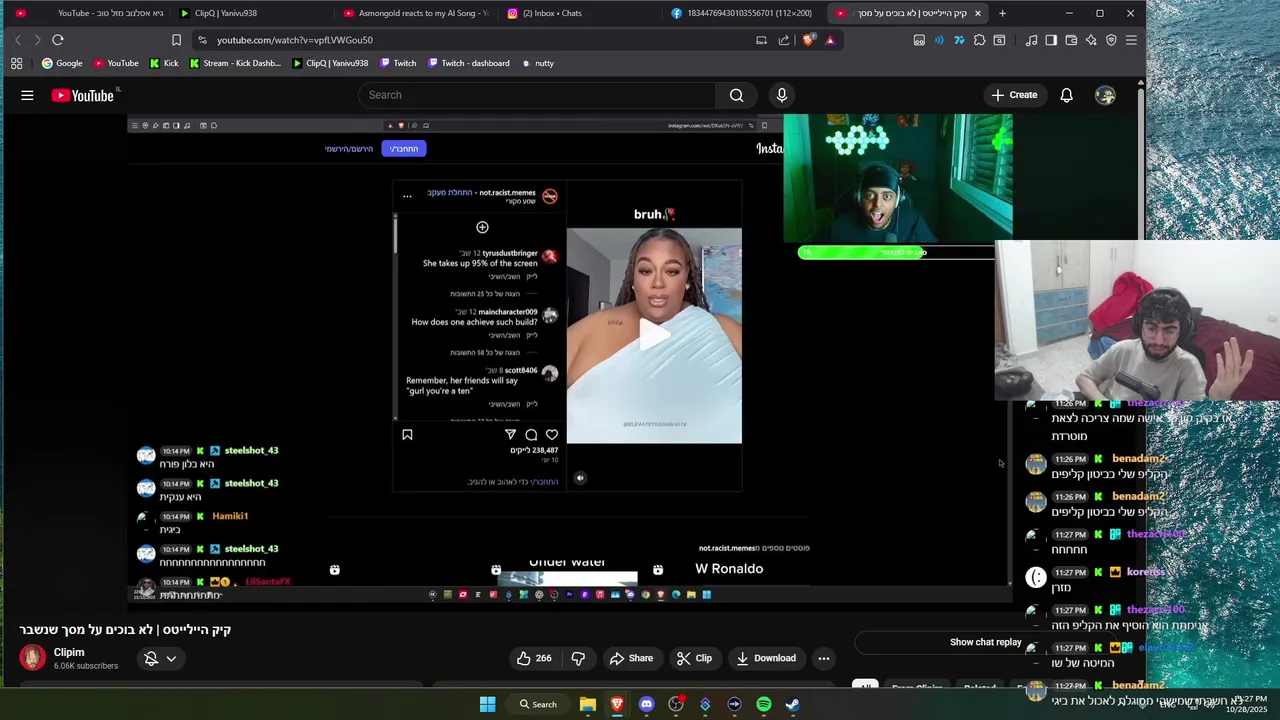Open a new browser tab
Screen dimensions: 1280x720
(x=1002, y=13)
